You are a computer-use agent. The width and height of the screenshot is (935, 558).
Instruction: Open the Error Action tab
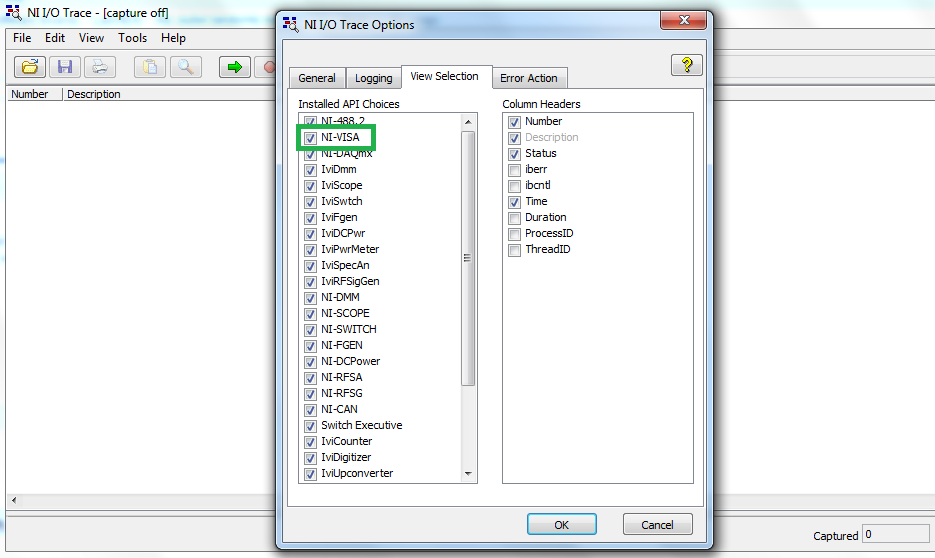529,78
